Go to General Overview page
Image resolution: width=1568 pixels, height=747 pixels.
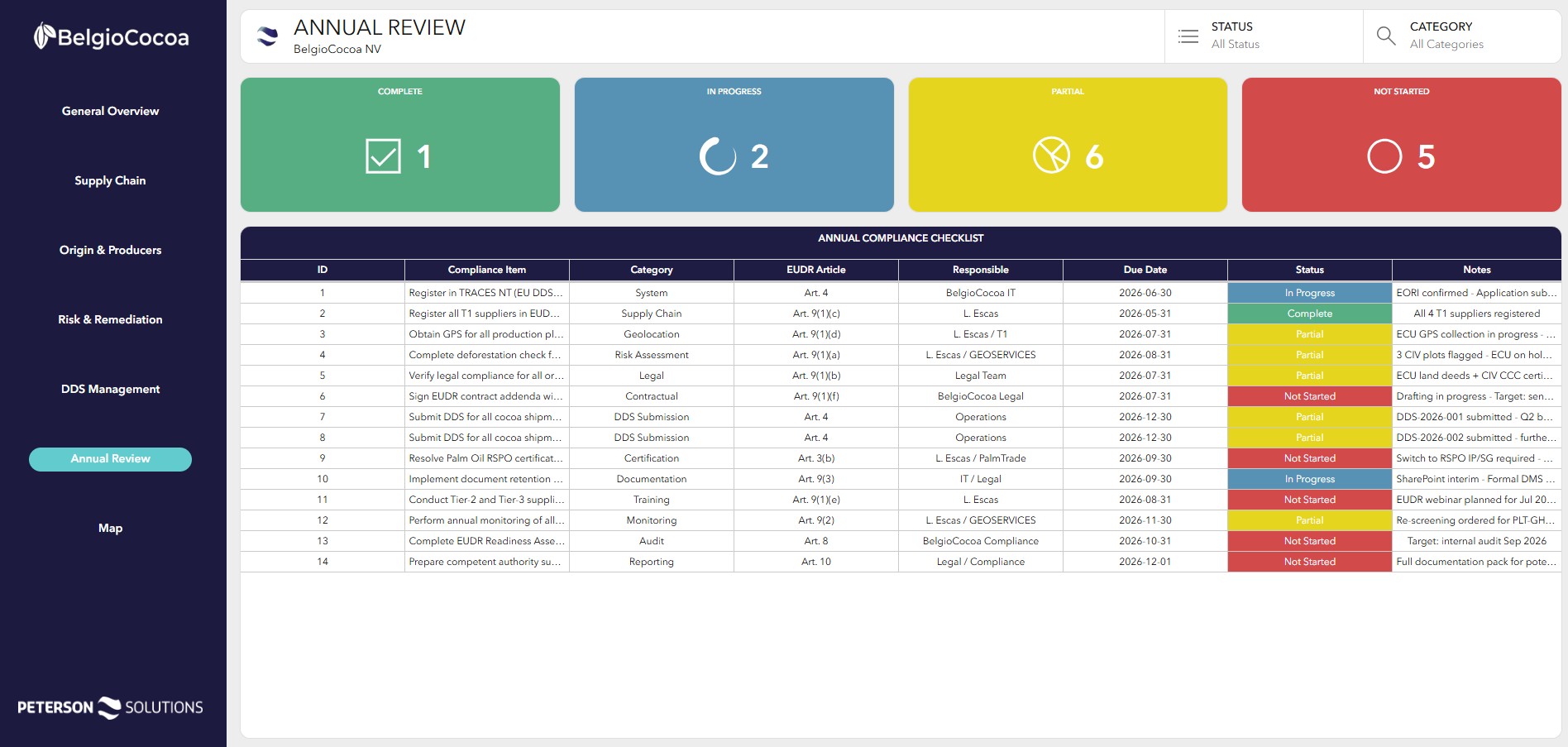point(110,111)
